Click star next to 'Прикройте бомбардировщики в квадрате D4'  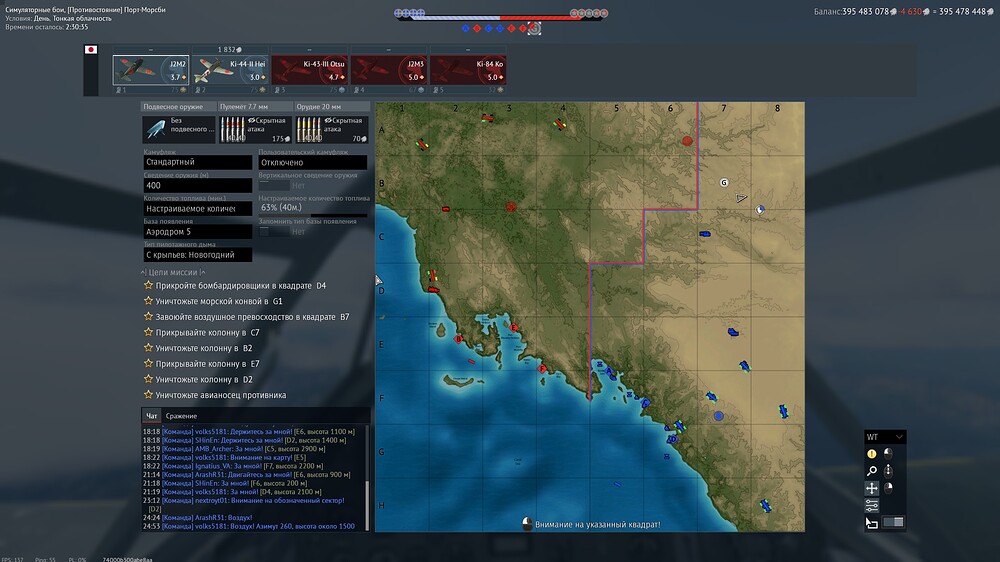pyautogui.click(x=149, y=285)
